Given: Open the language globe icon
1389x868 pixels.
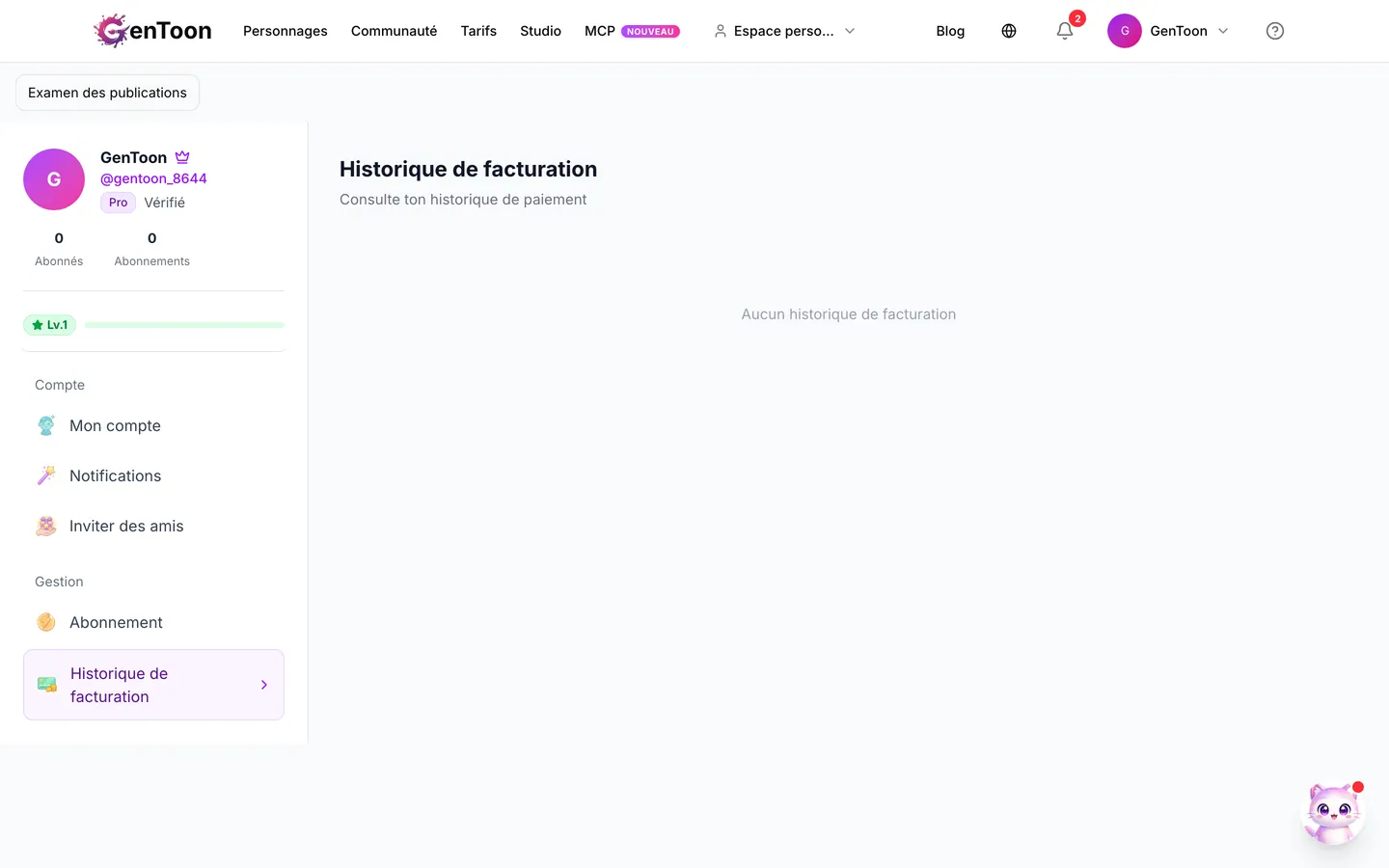Looking at the screenshot, I should point(1009,31).
